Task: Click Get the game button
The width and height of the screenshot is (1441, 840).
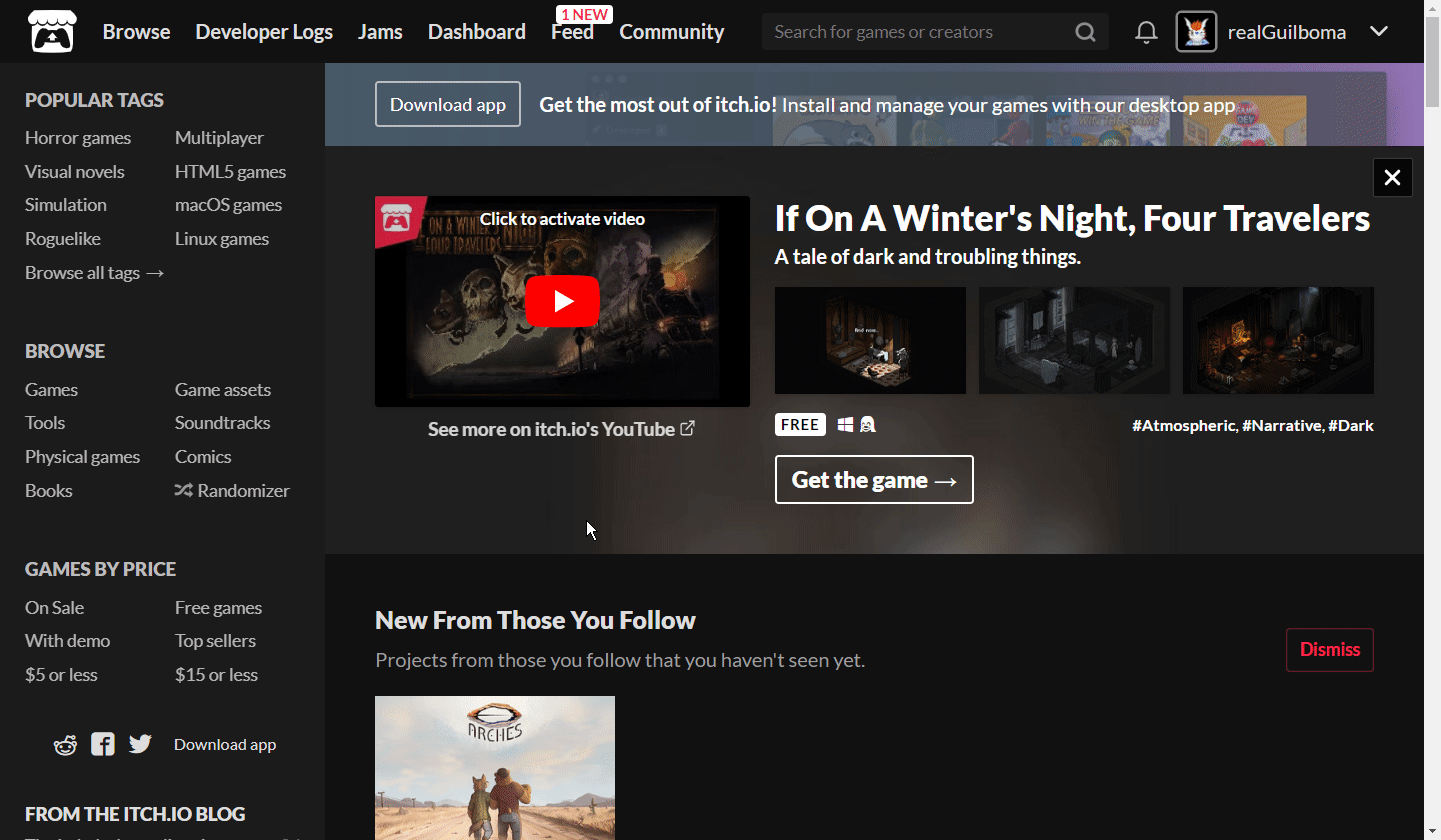Action: tap(874, 480)
